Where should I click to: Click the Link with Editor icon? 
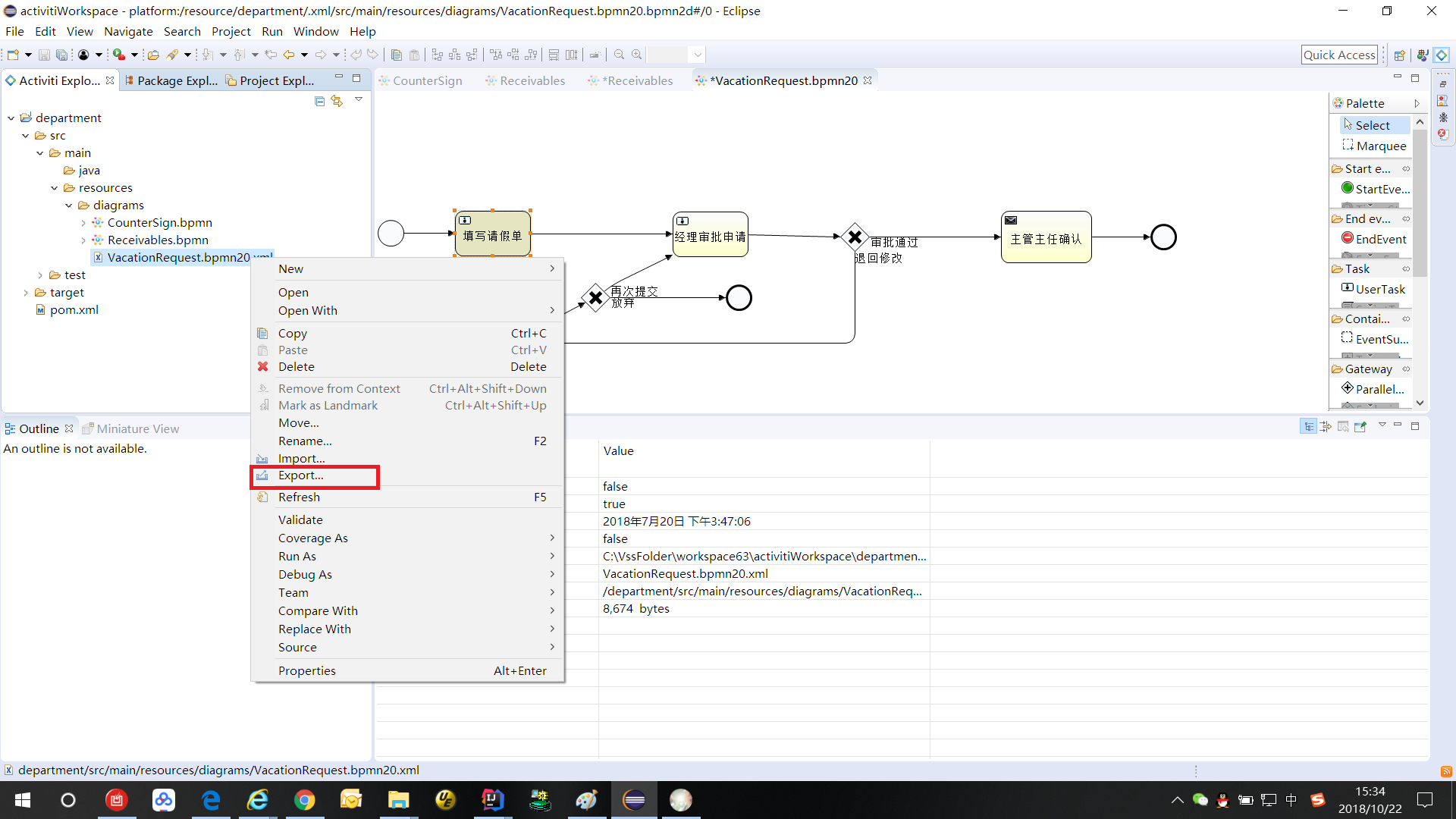point(337,101)
